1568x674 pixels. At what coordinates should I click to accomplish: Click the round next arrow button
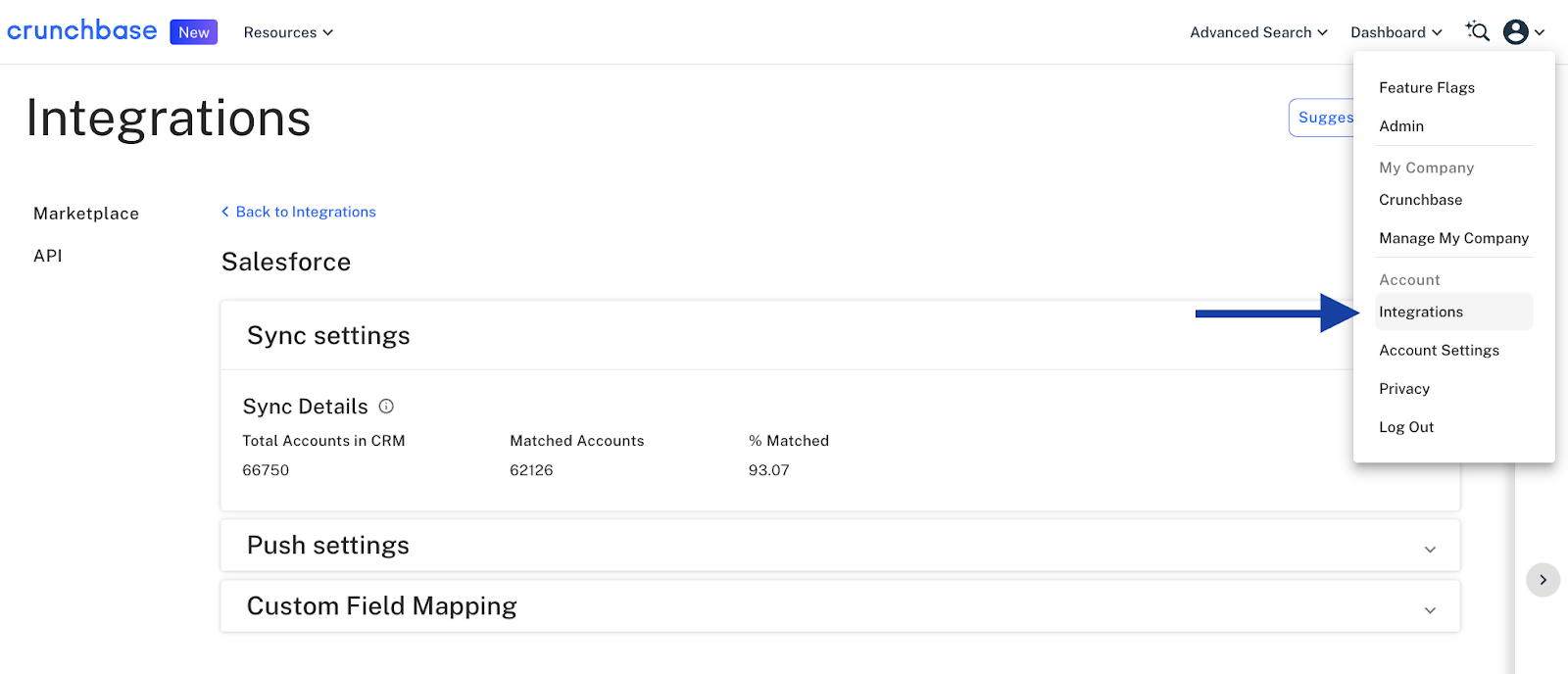1543,580
